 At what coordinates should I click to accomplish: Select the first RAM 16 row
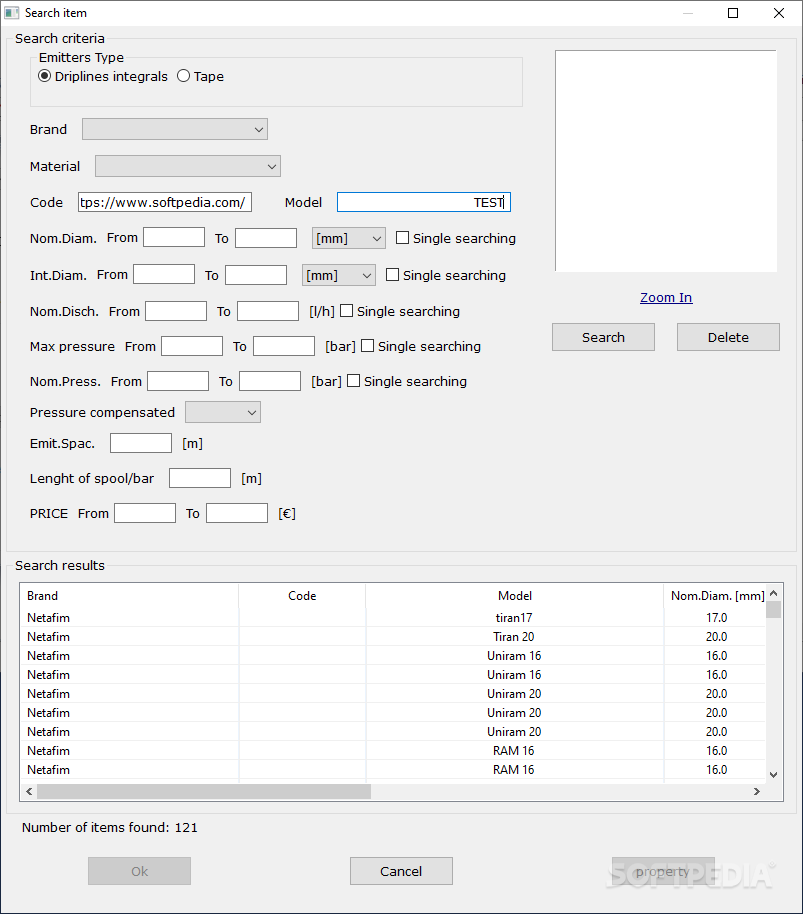pyautogui.click(x=393, y=750)
